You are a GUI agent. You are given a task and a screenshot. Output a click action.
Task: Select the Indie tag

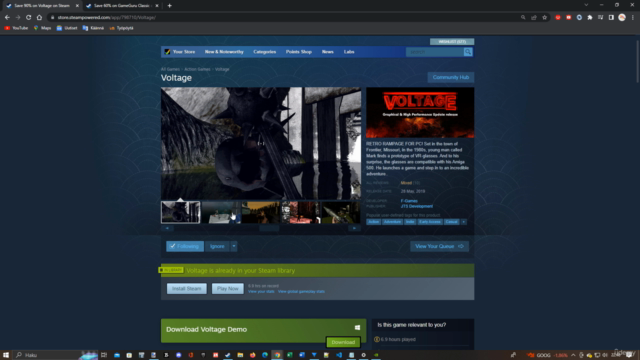tap(410, 222)
